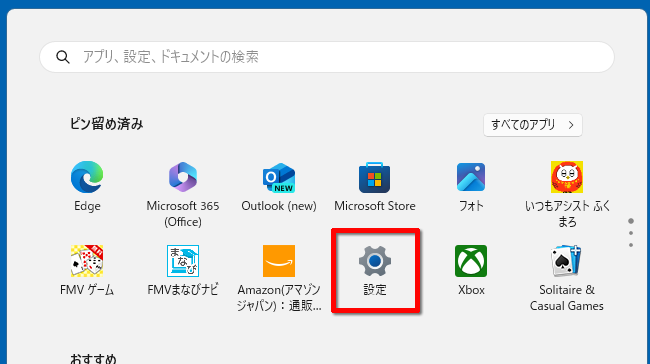Open FMVまなびナビ app
Image resolution: width=650 pixels, height=364 pixels.
point(183,270)
